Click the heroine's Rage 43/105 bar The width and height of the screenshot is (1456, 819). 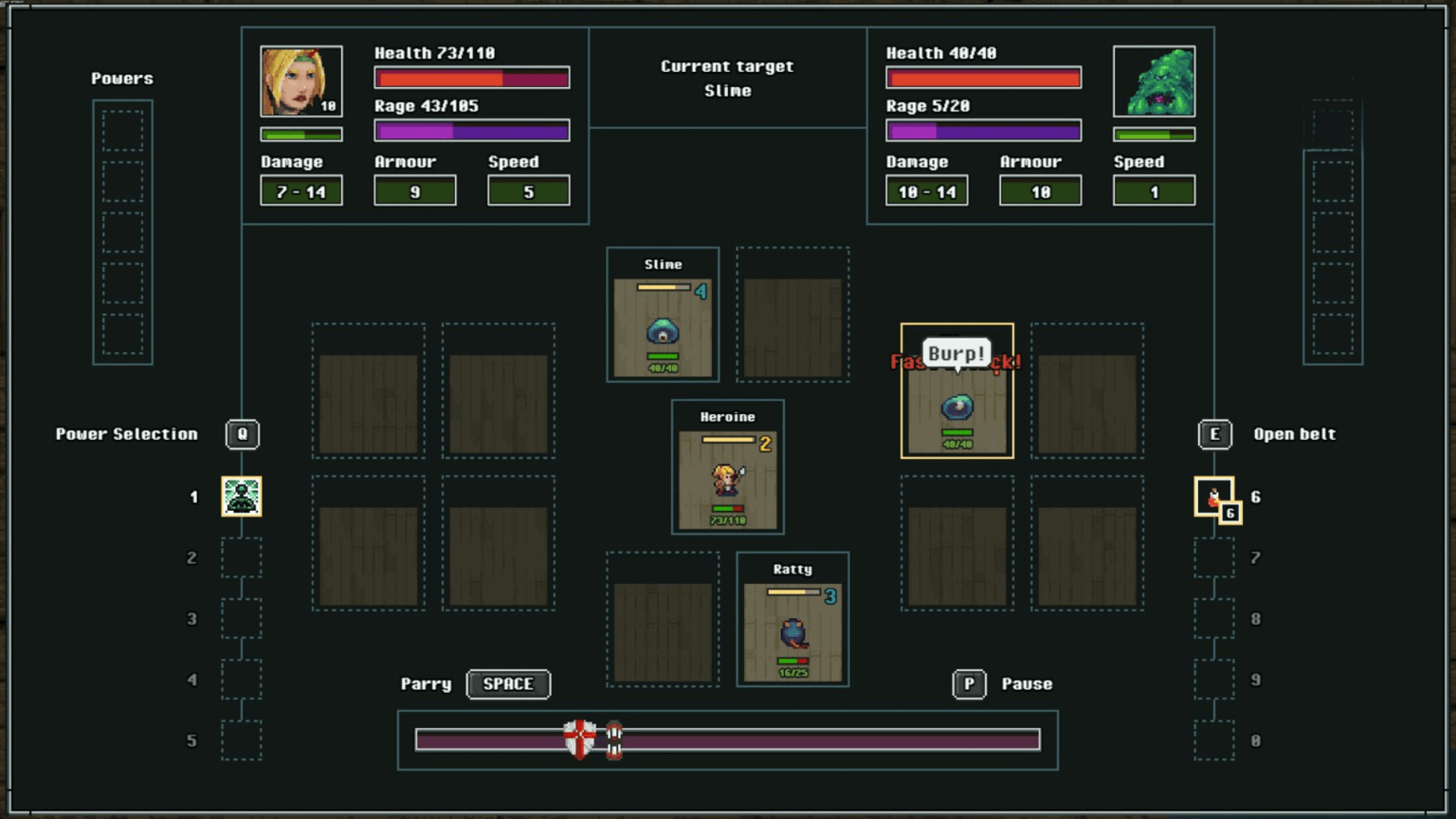tap(472, 131)
